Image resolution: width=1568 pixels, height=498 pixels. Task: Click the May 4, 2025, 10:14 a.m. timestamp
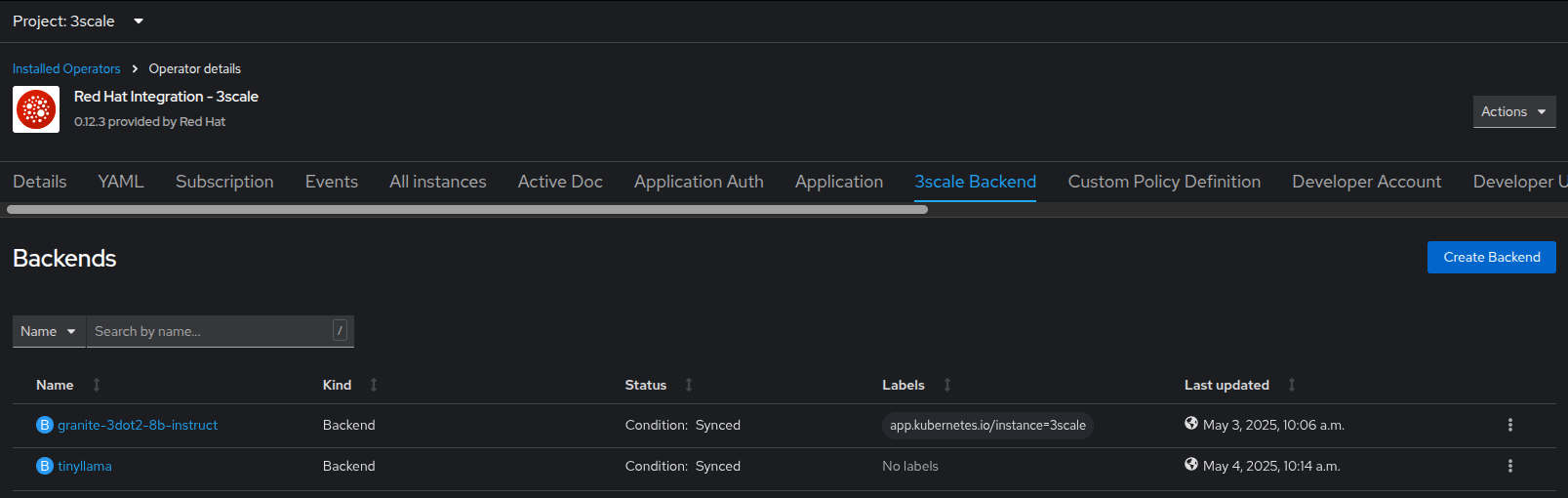1271,466
